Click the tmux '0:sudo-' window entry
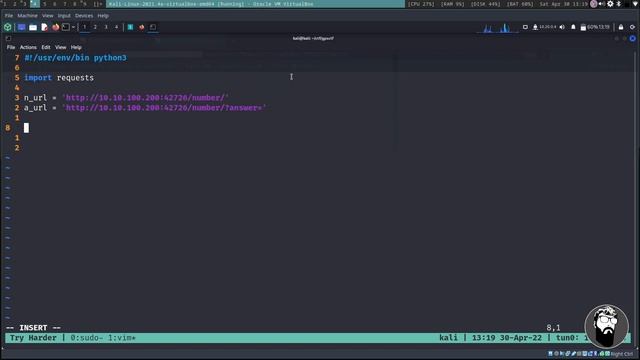The width and height of the screenshot is (640, 360). tap(87, 338)
